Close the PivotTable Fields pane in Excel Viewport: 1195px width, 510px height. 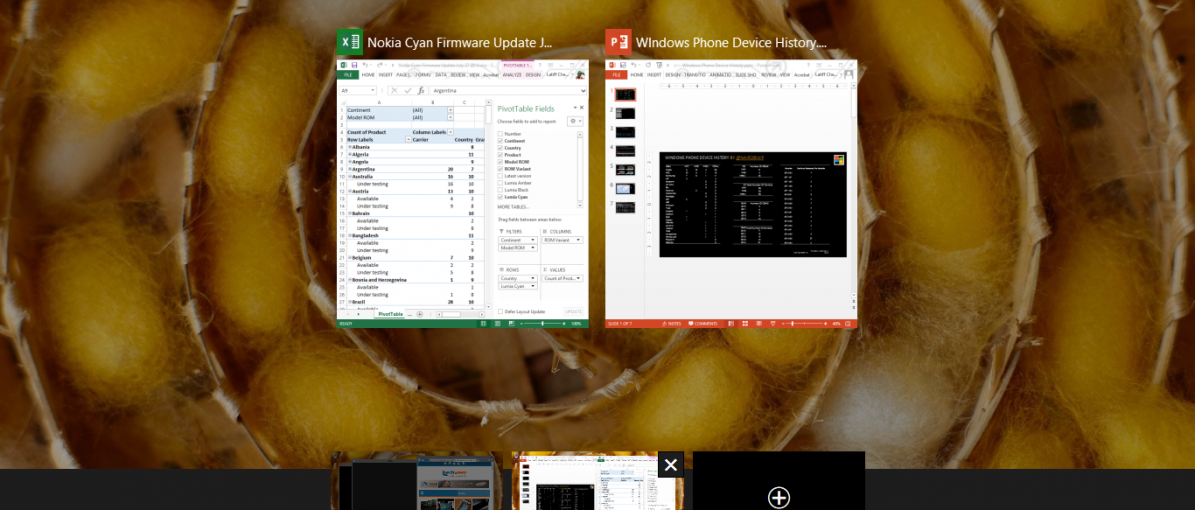[x=581, y=107]
